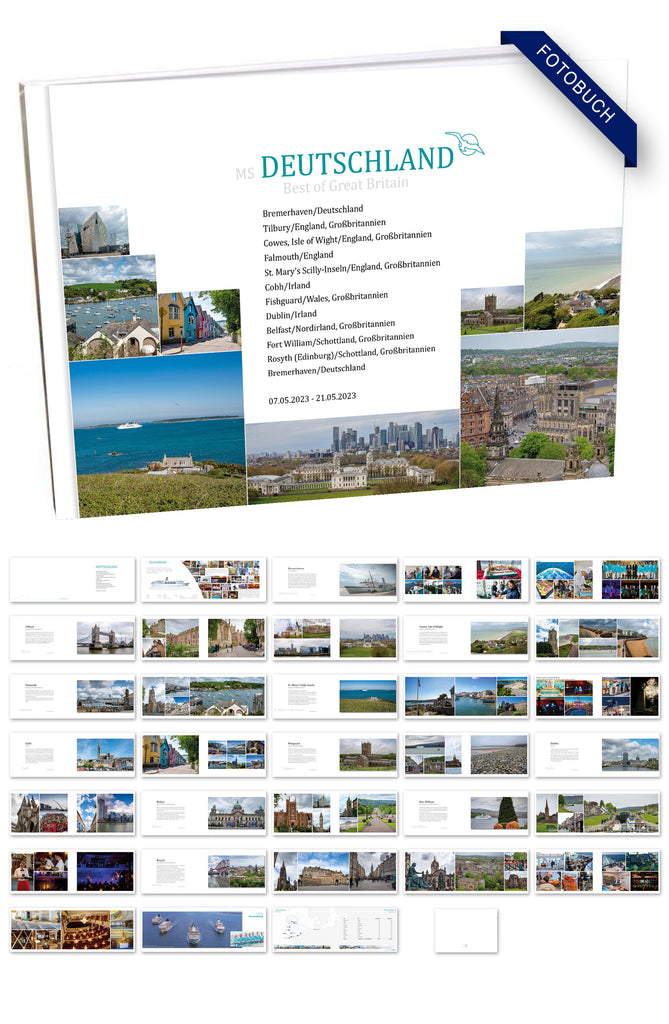
Task: Open the title page spread thumbnail
Action: pyautogui.click(x=73, y=579)
